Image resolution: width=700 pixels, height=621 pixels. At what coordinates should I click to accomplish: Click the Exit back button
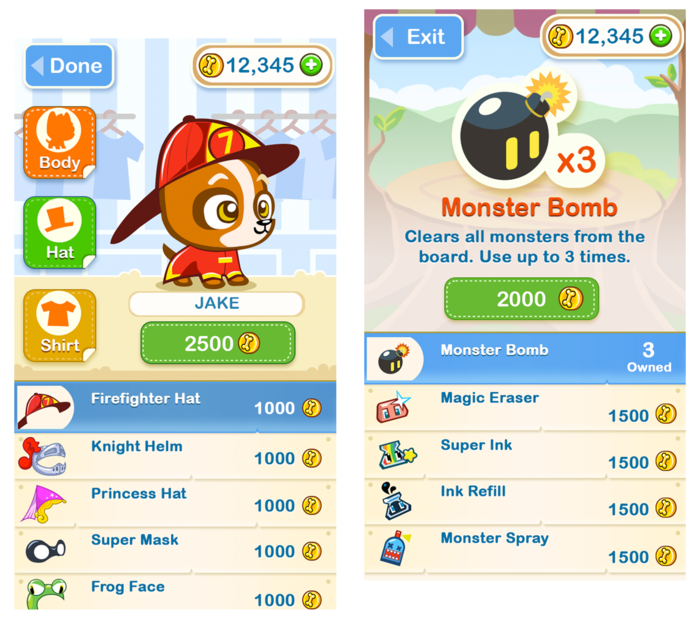coord(418,37)
